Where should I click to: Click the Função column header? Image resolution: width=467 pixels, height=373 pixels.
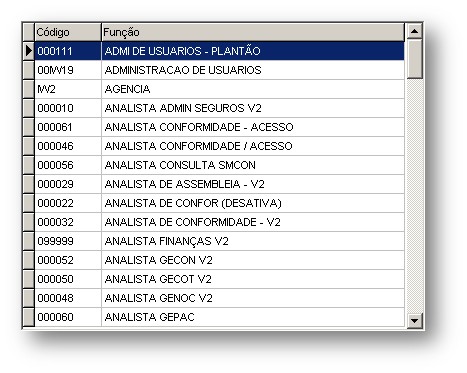[x=253, y=32]
